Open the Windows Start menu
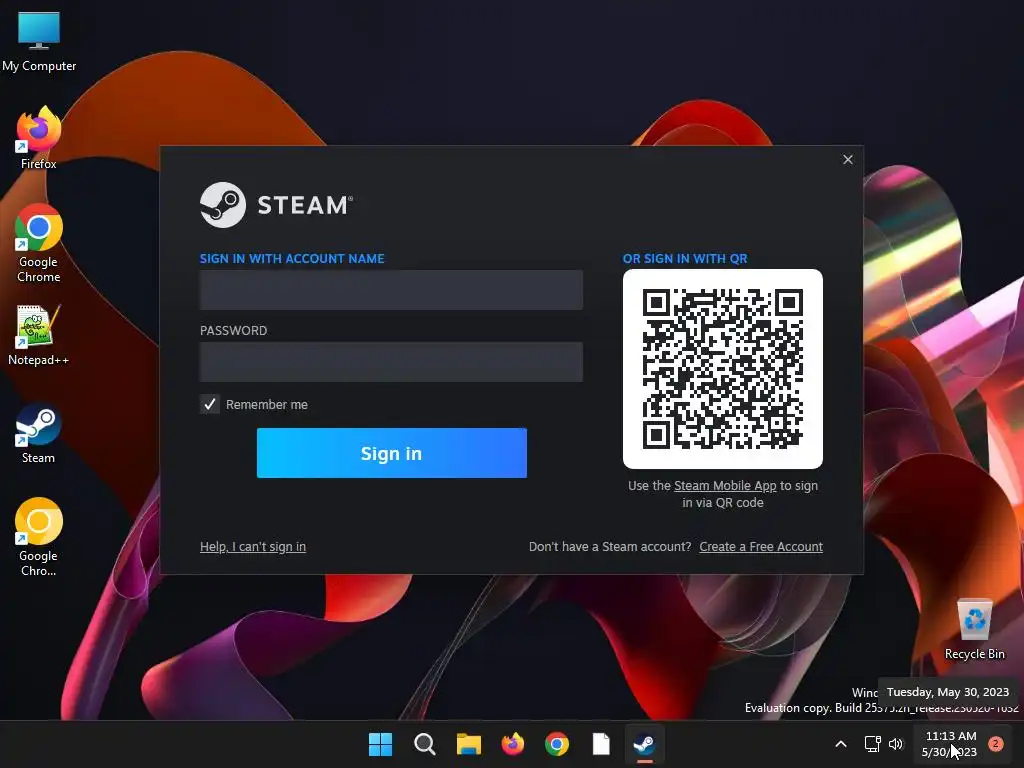This screenshot has height=768, width=1024. click(380, 744)
